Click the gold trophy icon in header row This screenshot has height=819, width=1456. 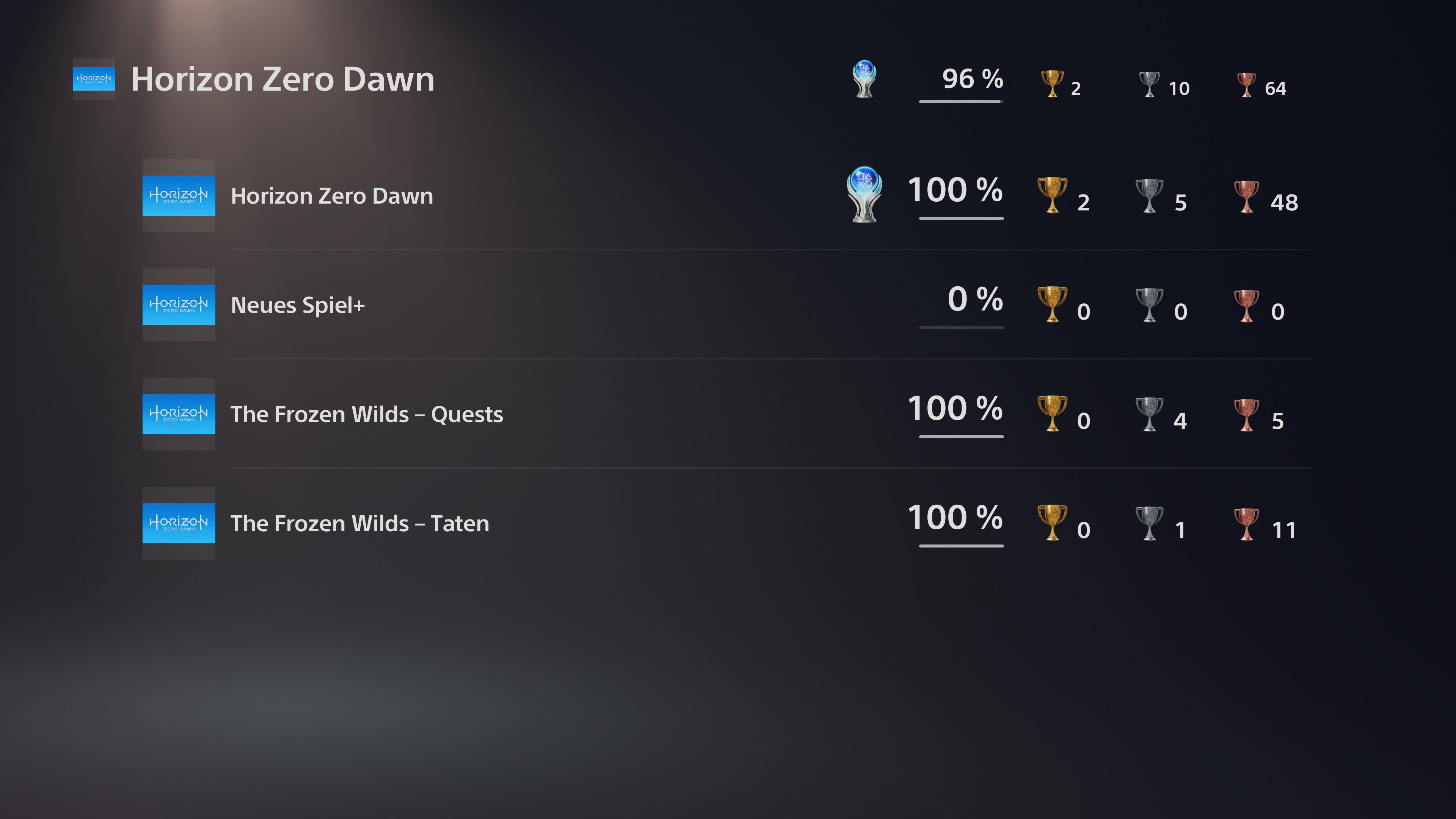click(x=1052, y=84)
